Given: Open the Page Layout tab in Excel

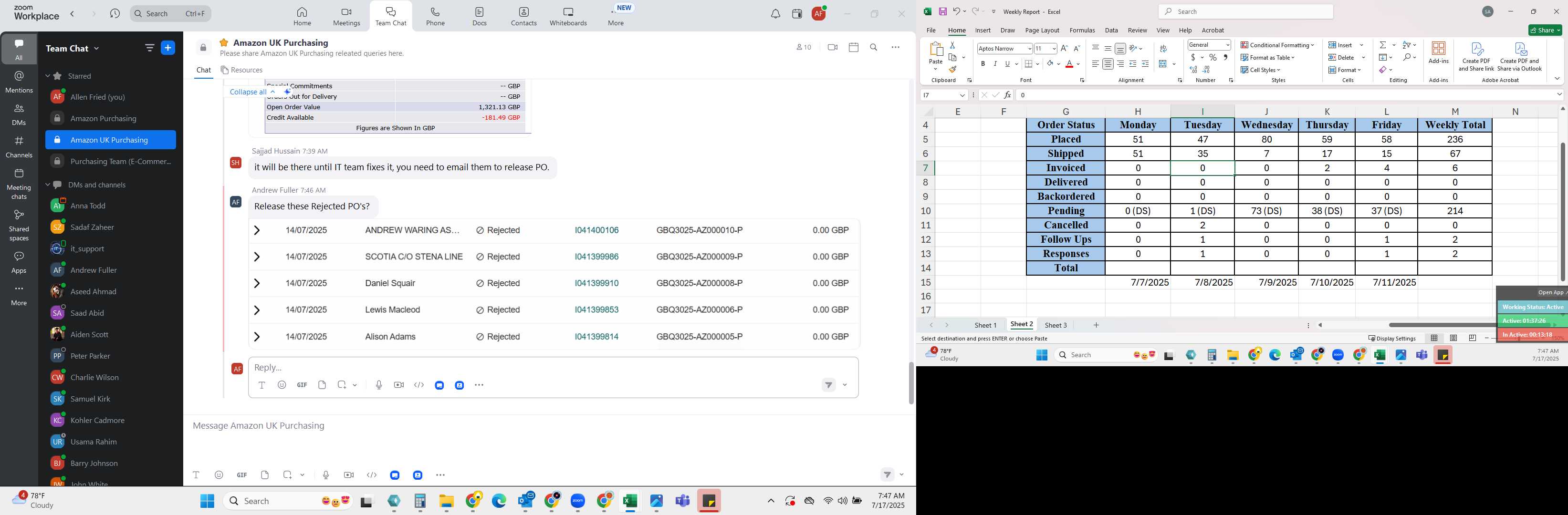Looking at the screenshot, I should click(x=1042, y=31).
